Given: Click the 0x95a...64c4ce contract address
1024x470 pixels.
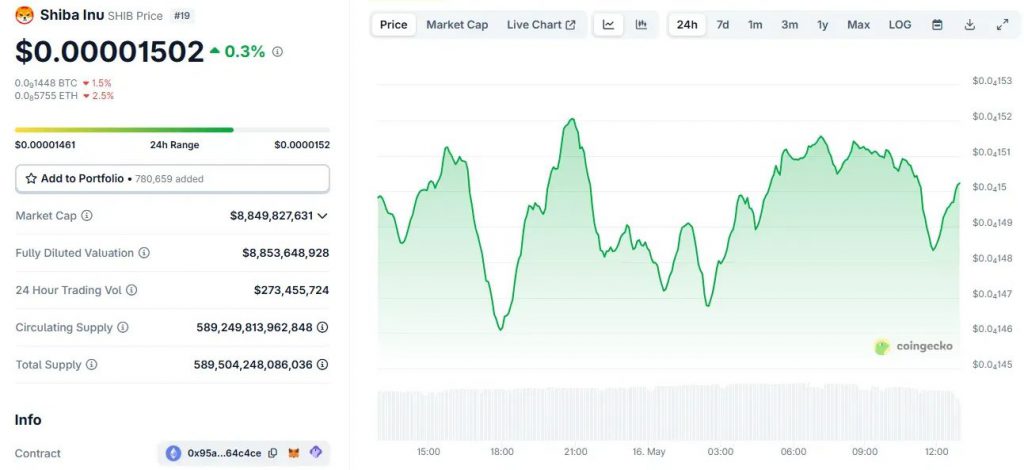Looking at the screenshot, I should point(224,453).
